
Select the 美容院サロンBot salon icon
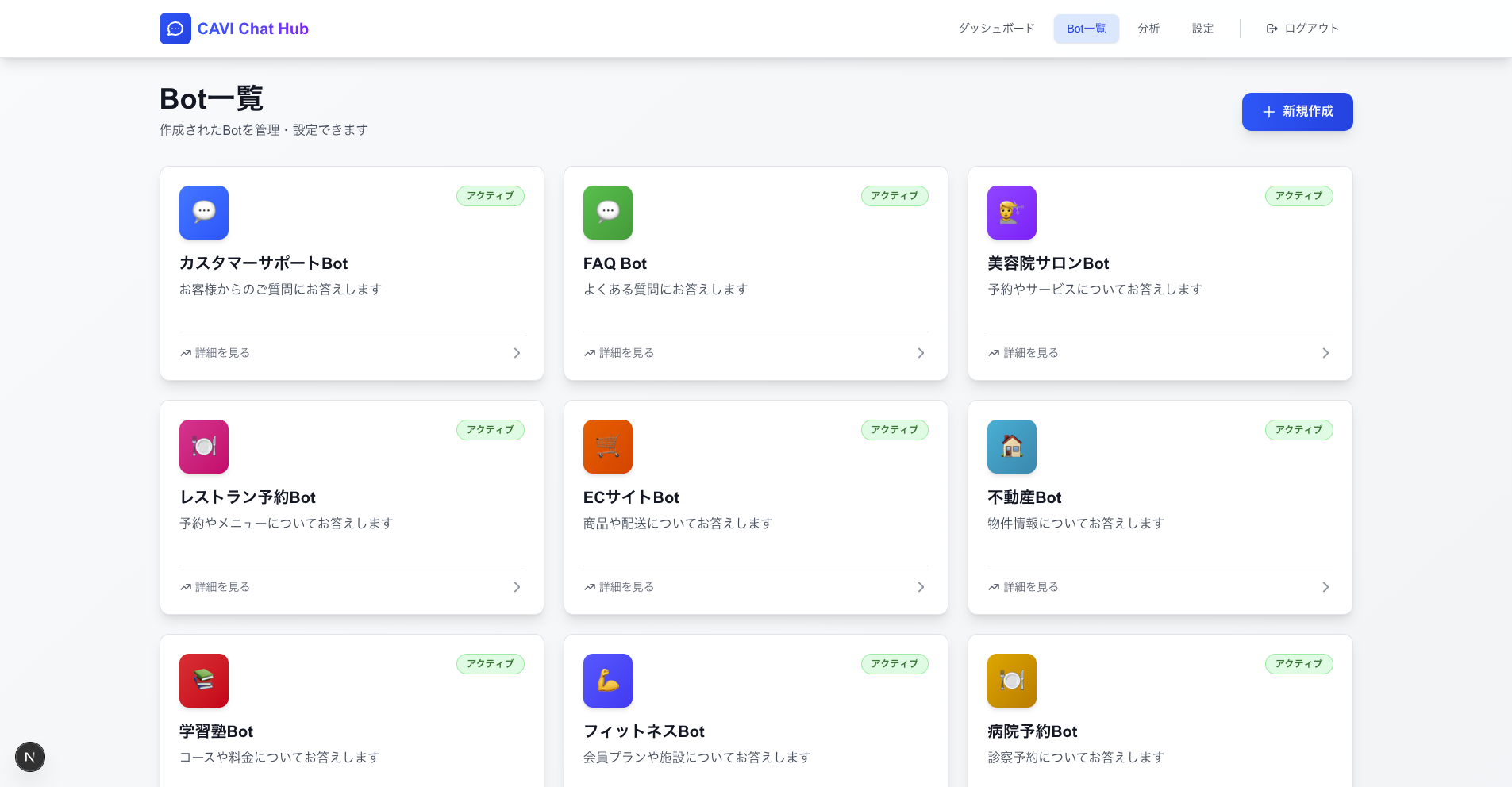coord(1011,213)
